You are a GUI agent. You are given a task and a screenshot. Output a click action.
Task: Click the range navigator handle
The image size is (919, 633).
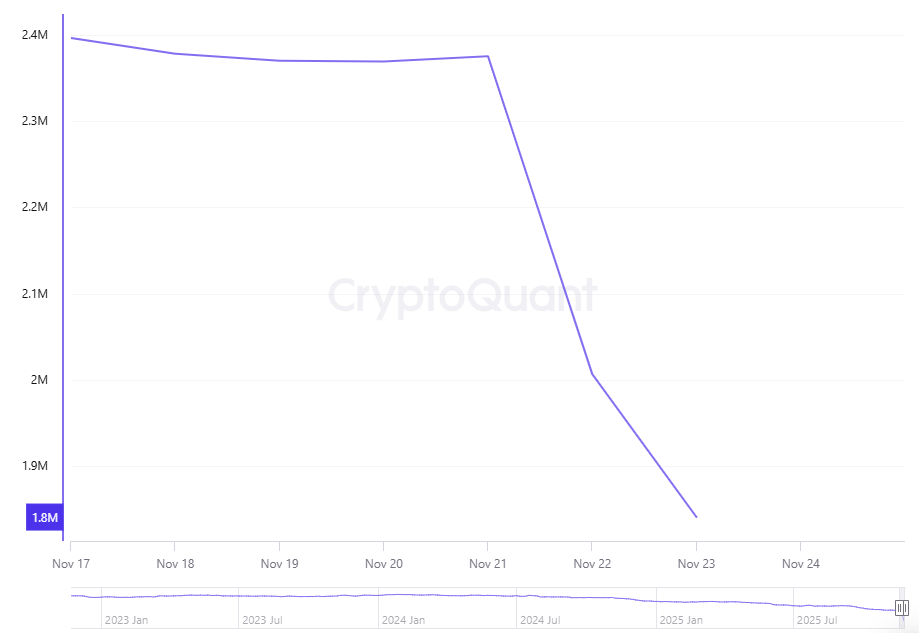coord(901,608)
